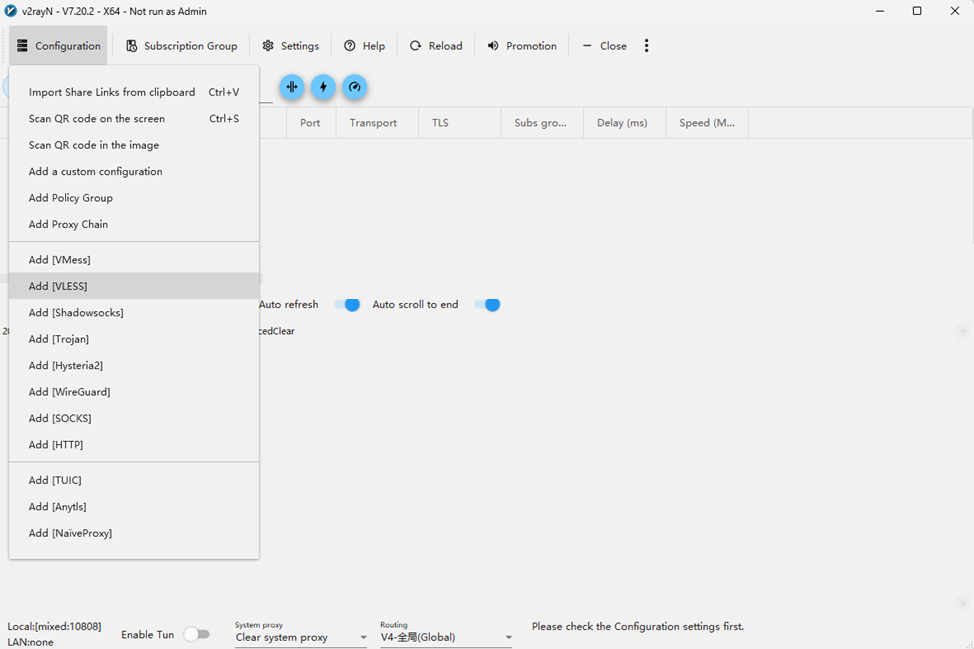Click the LAN:none status text

tap(30, 642)
